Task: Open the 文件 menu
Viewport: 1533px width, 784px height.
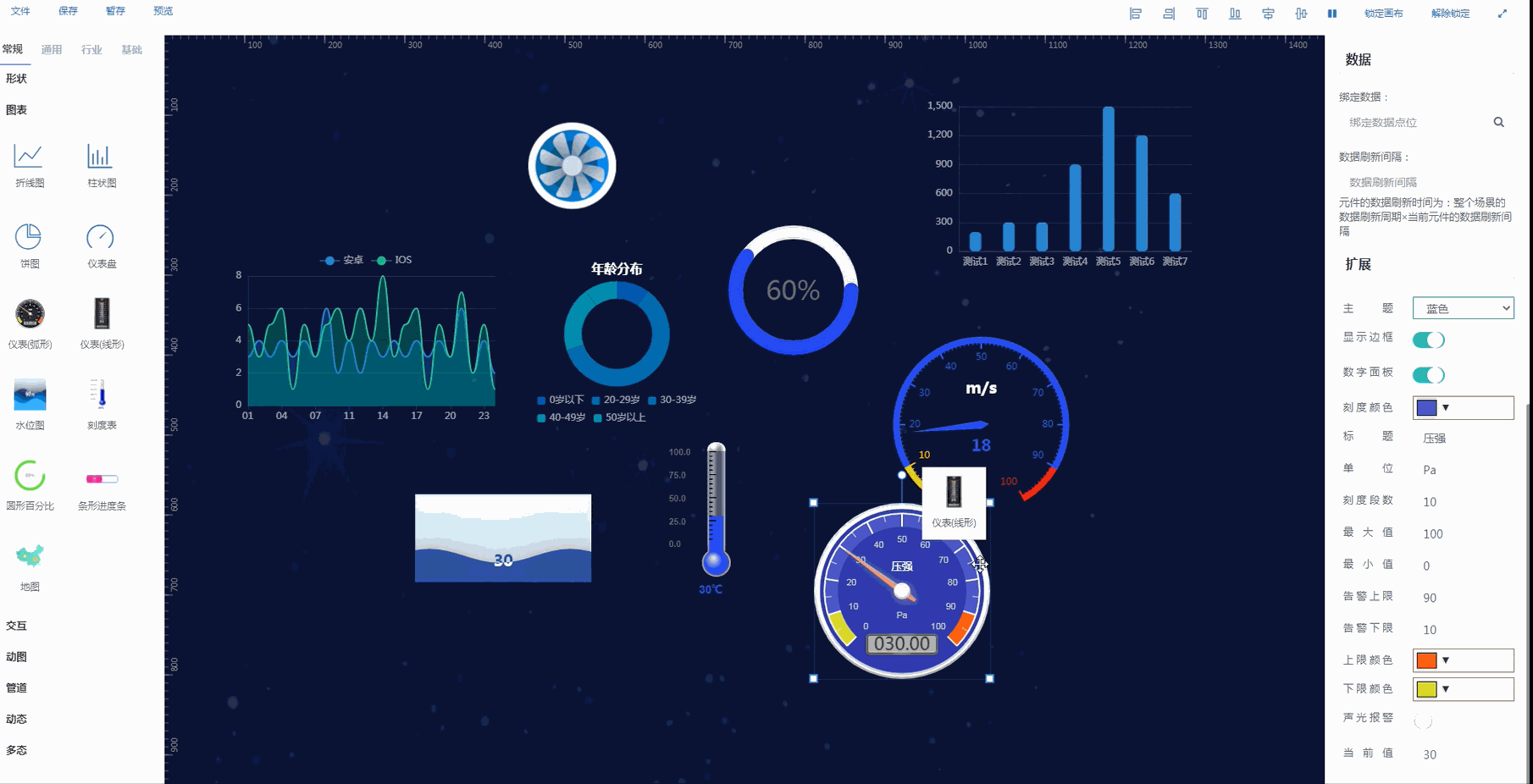Action: [20, 11]
